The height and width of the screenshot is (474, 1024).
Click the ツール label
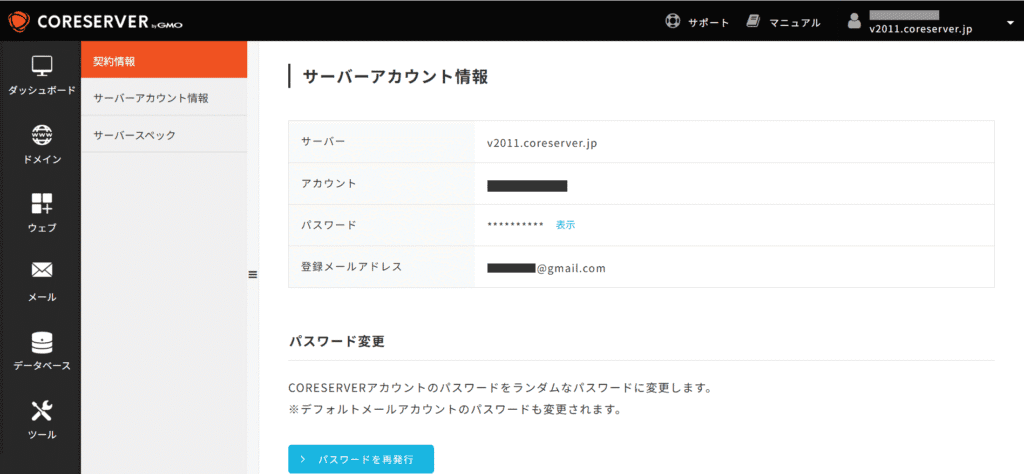tap(42, 435)
